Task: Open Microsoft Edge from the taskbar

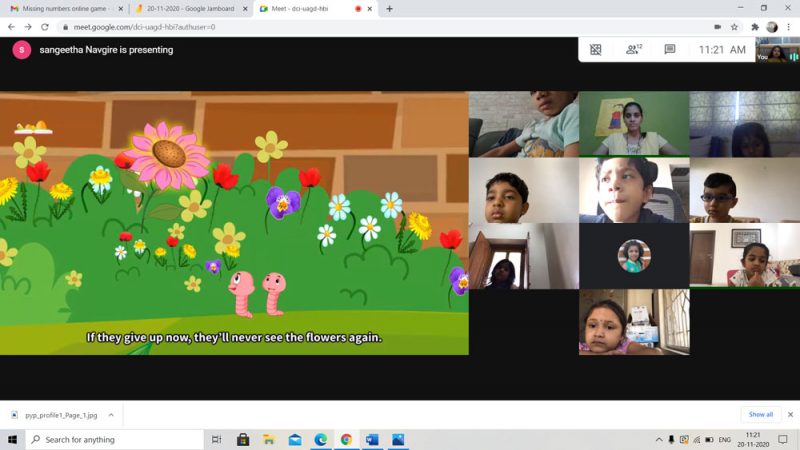Action: click(x=320, y=439)
